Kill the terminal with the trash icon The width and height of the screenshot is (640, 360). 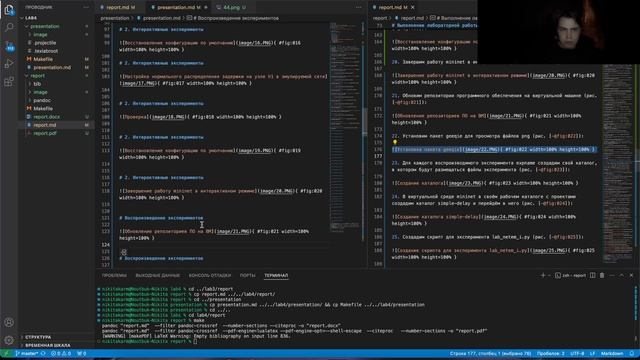pos(602,276)
